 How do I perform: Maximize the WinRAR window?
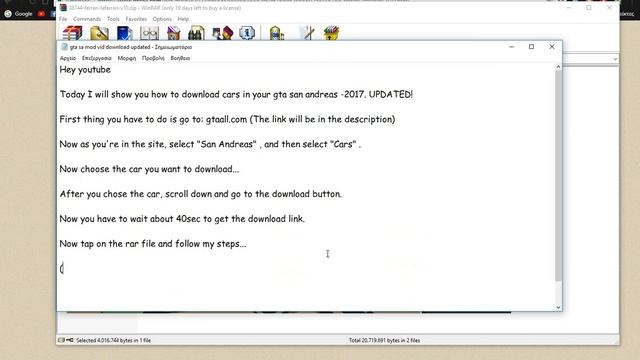tap(589, 8)
